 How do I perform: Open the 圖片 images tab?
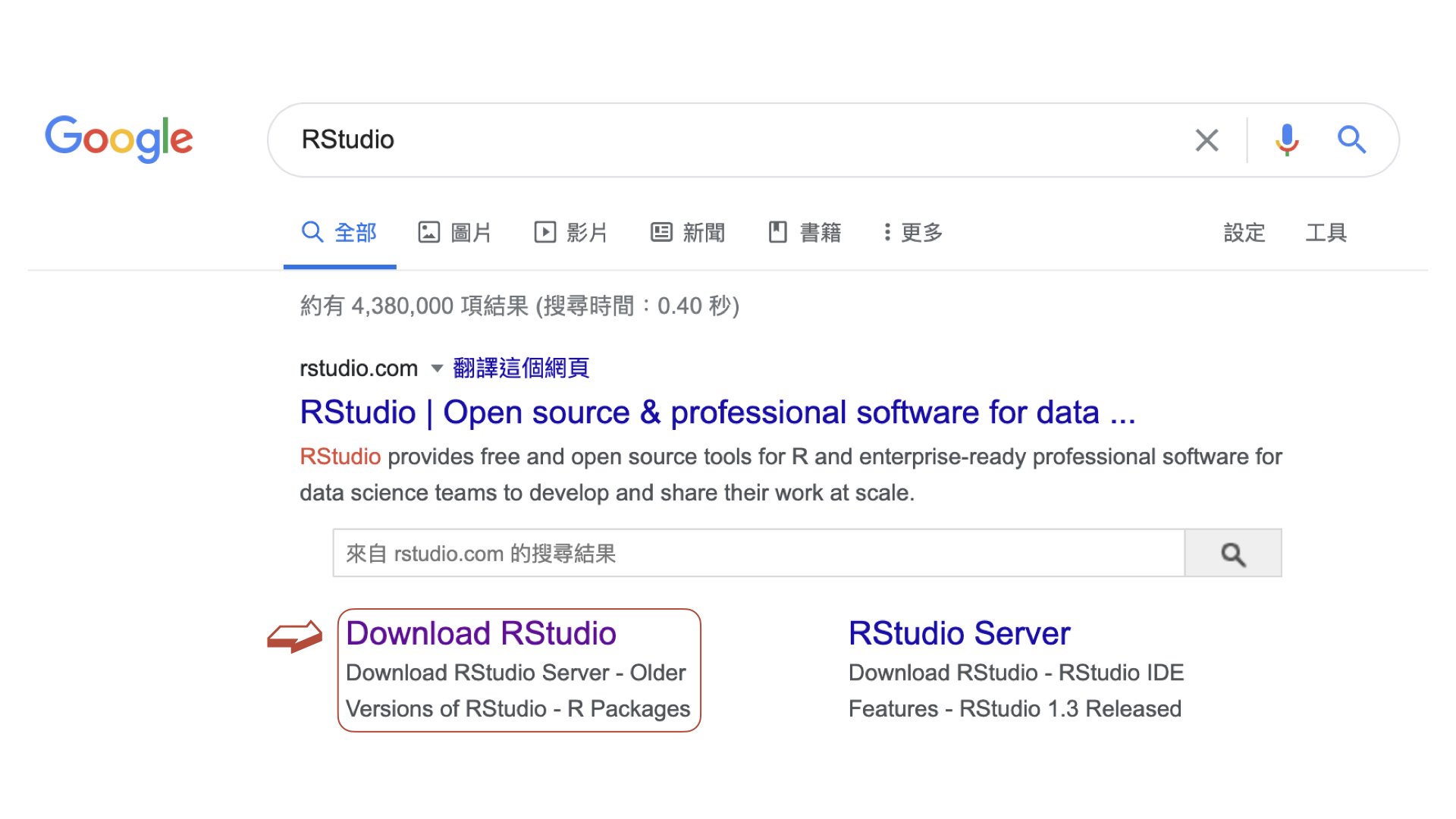(455, 232)
